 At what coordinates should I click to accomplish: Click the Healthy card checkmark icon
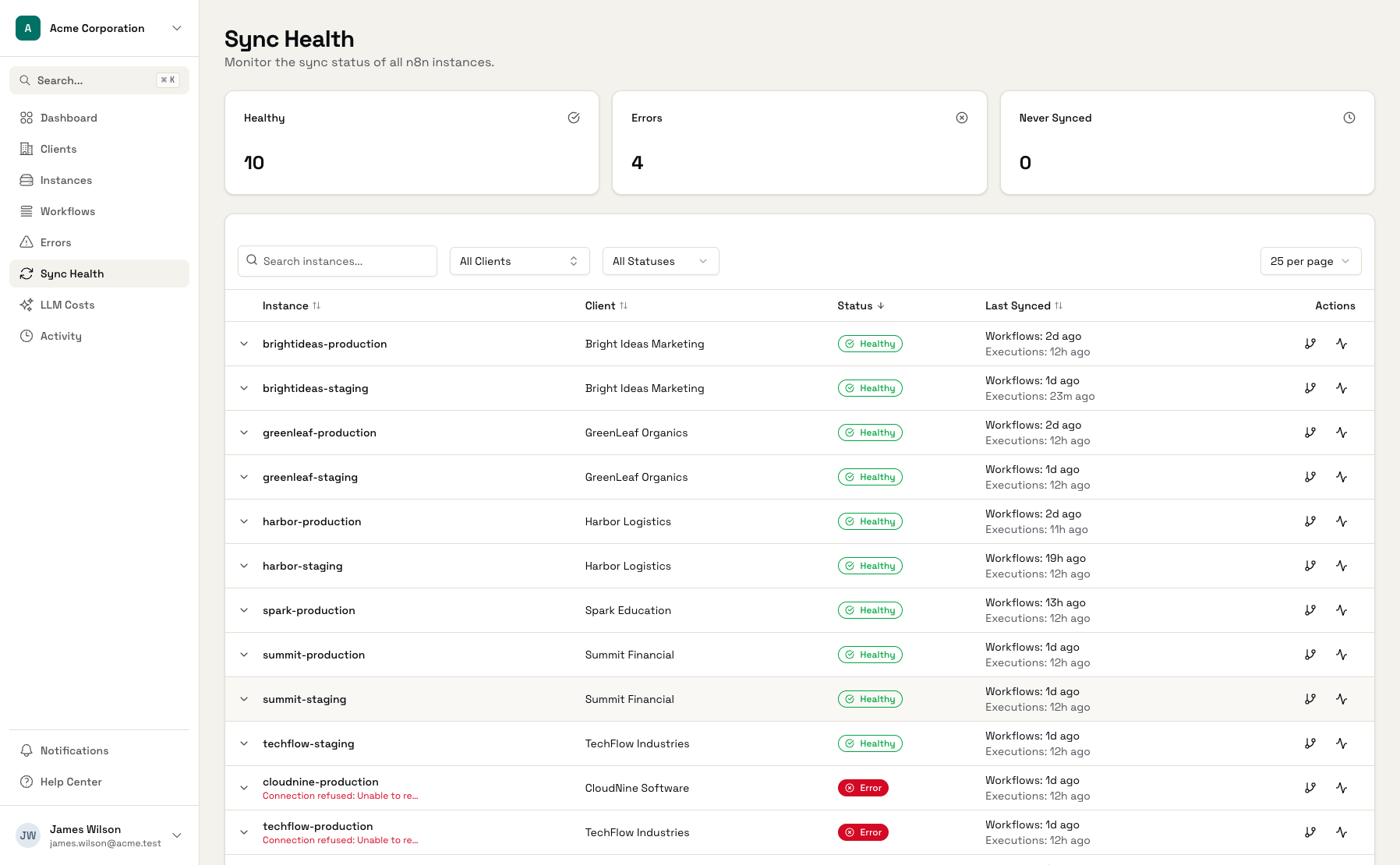pyautogui.click(x=574, y=118)
